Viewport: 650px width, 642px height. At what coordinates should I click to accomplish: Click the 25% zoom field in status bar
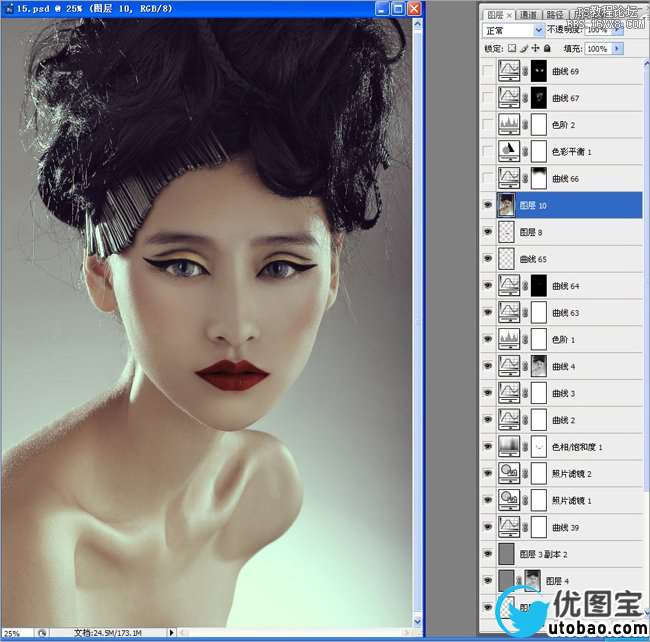[x=17, y=633]
